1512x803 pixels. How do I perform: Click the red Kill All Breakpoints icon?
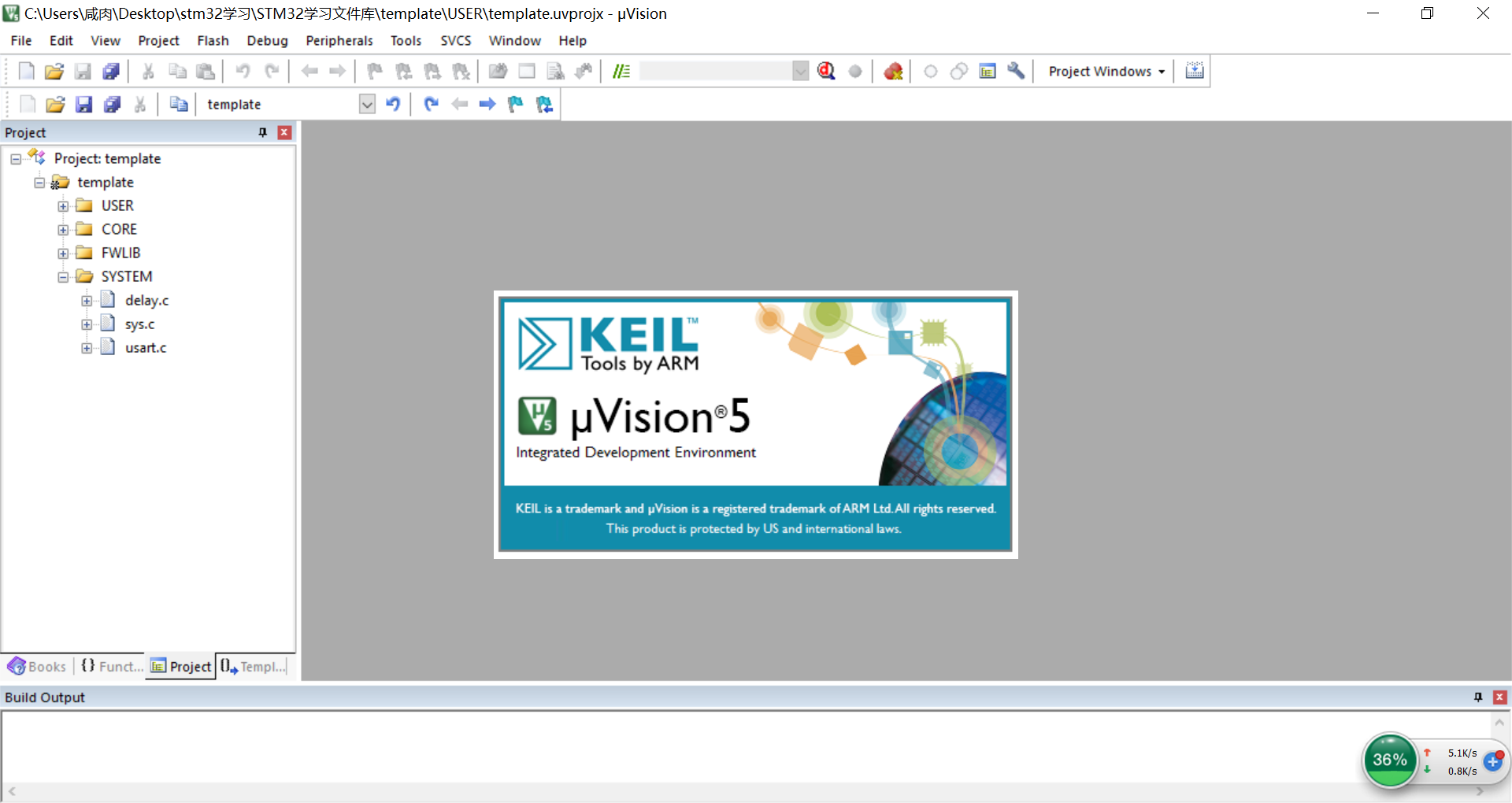(x=893, y=72)
